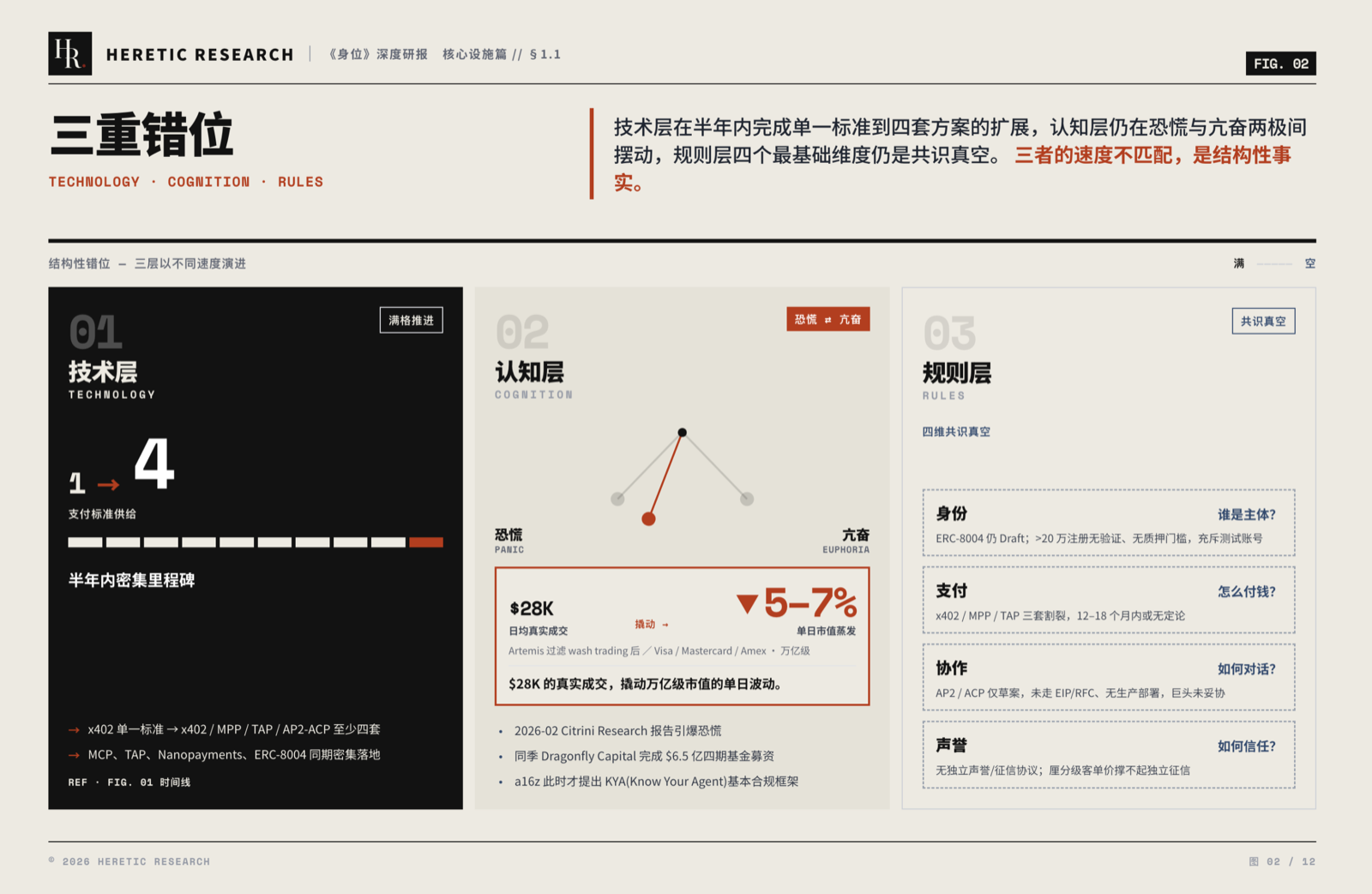This screenshot has height=894, width=1372.
Task: Click the large 03 numeral
Action: coord(949,334)
